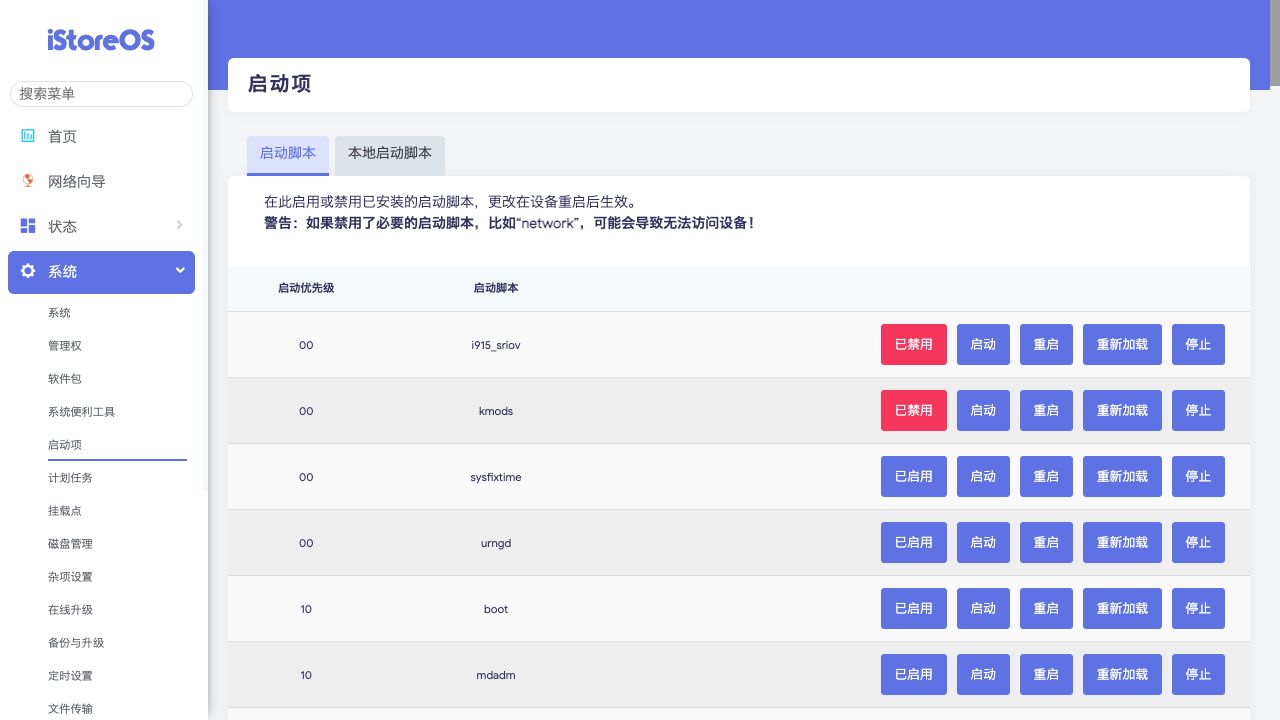1280x720 pixels.
Task: Reload the urngd script with 重新加载
Action: pos(1121,543)
